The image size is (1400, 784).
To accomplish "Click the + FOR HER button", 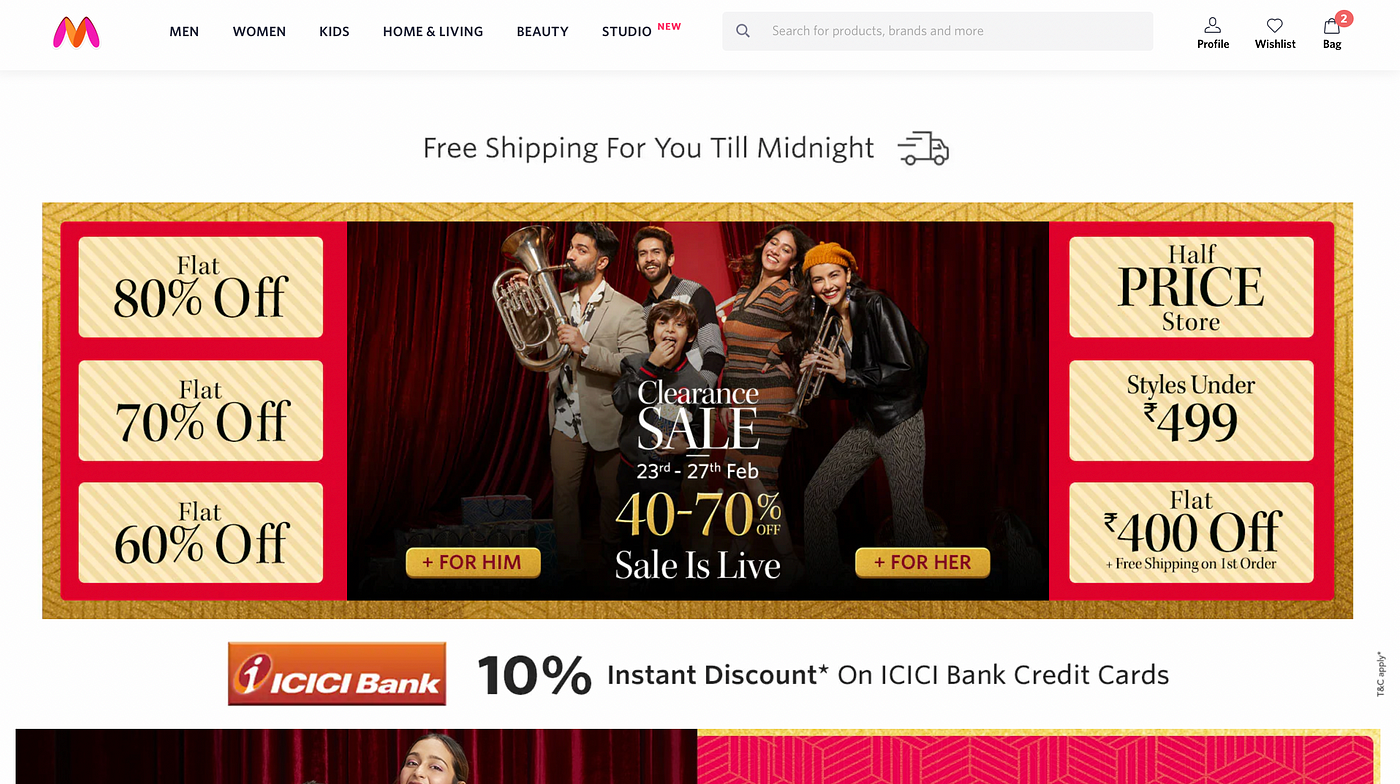I will pyautogui.click(x=922, y=562).
